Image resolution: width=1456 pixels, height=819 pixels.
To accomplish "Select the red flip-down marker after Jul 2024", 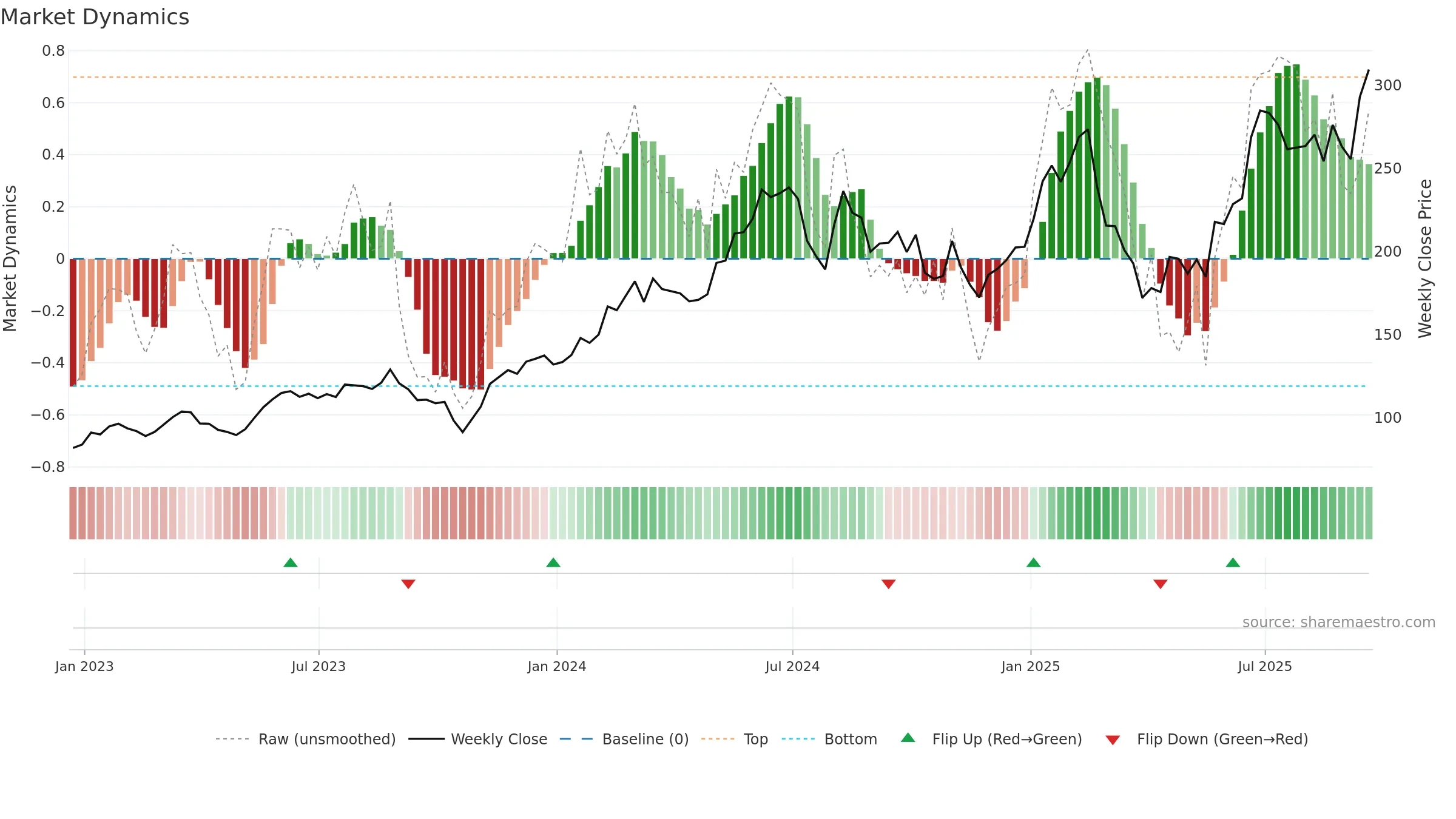I will 889,584.
